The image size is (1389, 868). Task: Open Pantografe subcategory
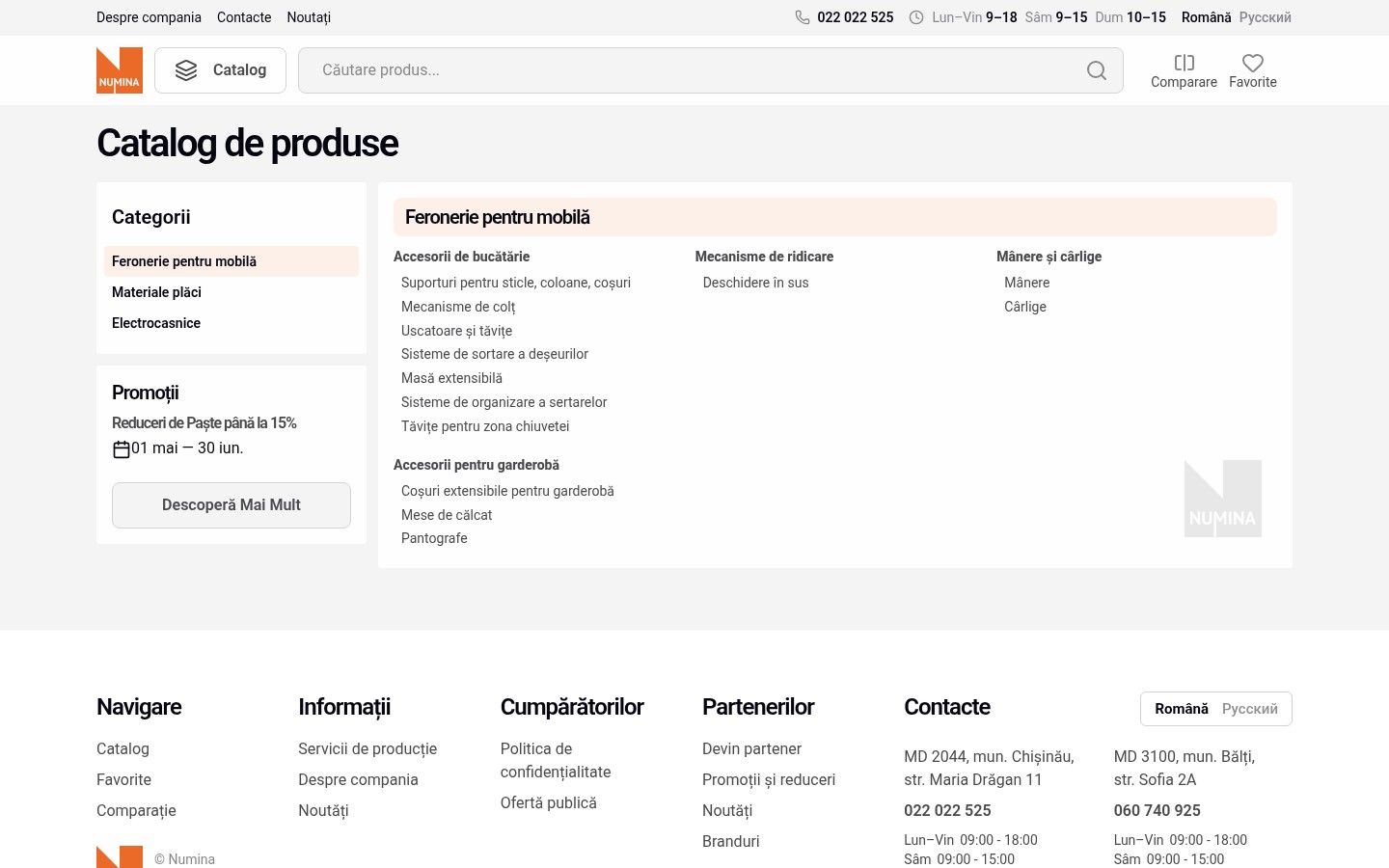click(x=434, y=538)
